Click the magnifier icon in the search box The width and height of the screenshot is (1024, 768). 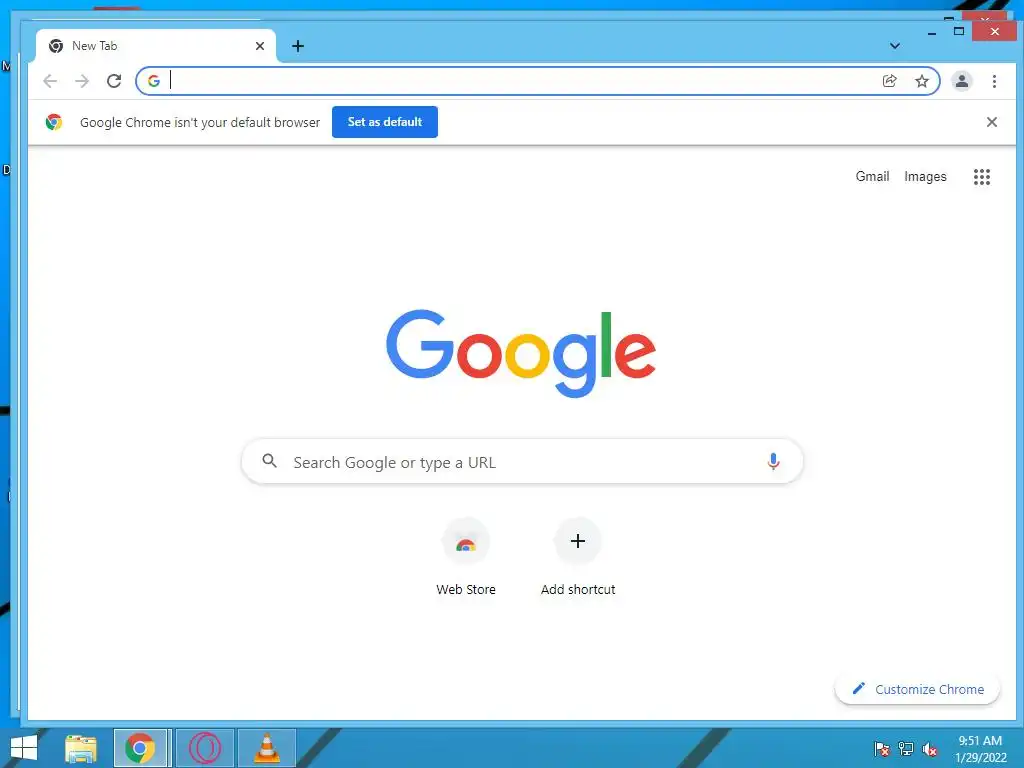(269, 461)
